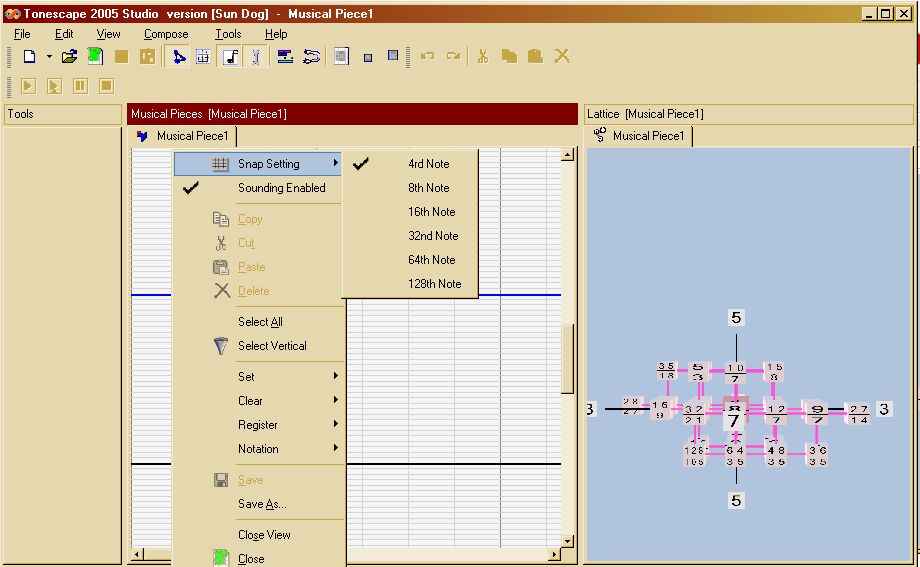This screenshot has width=920, height=567.
Task: Click the Undo toolbar icon
Action: (427, 56)
